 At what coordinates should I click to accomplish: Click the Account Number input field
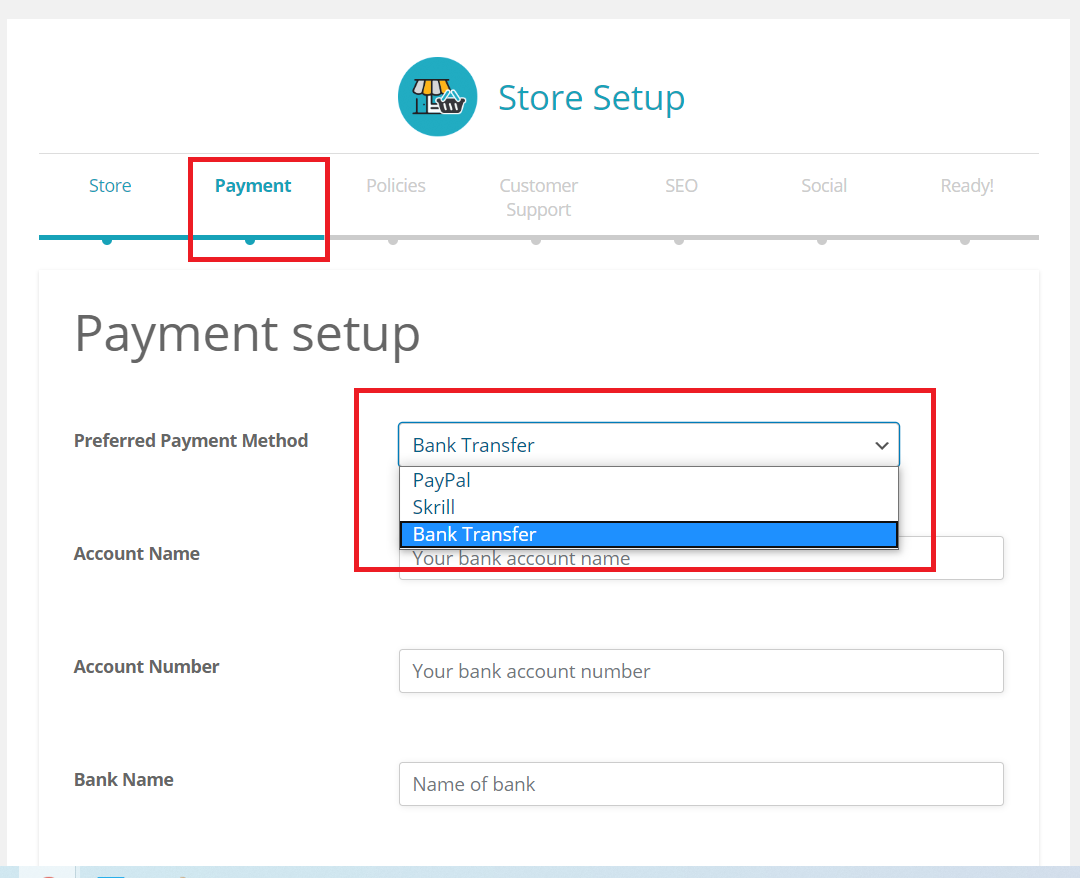[x=700, y=671]
